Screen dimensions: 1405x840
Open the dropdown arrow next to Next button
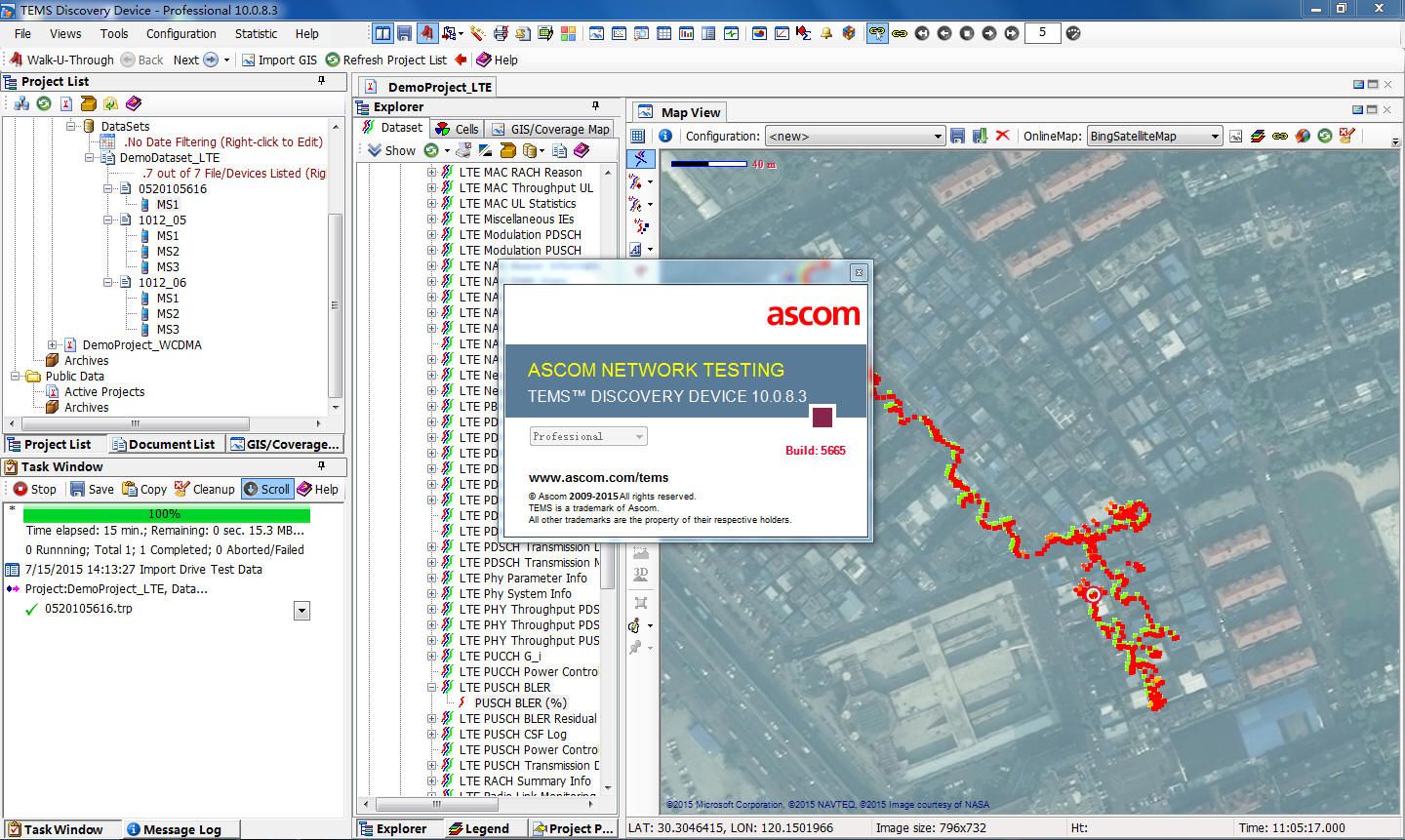[227, 60]
